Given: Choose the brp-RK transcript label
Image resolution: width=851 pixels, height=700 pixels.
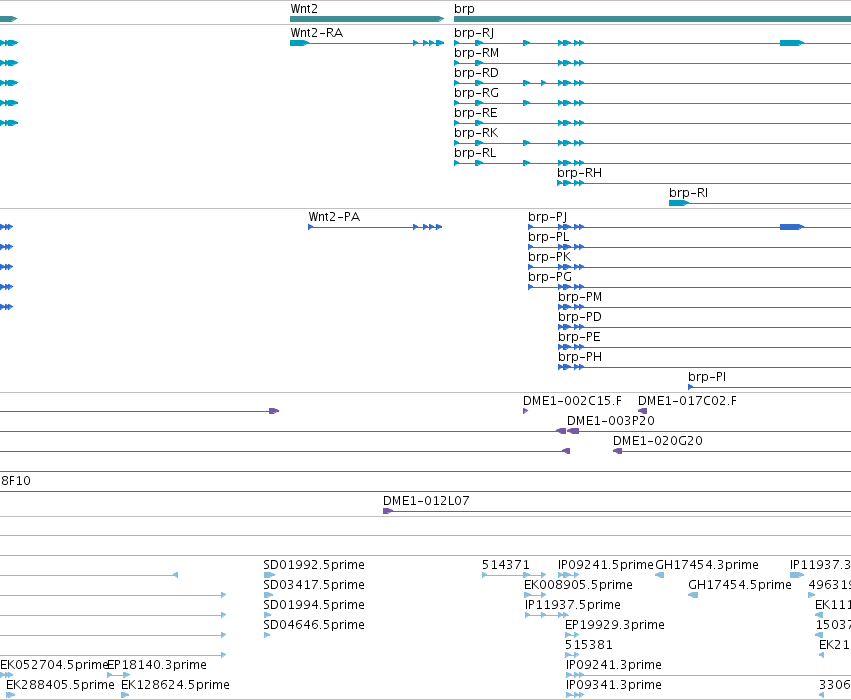Looking at the screenshot, I should (476, 133).
